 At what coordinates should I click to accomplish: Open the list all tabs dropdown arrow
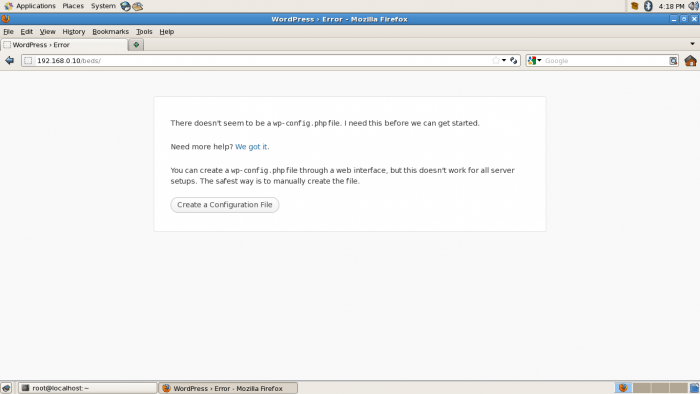click(x=692, y=44)
